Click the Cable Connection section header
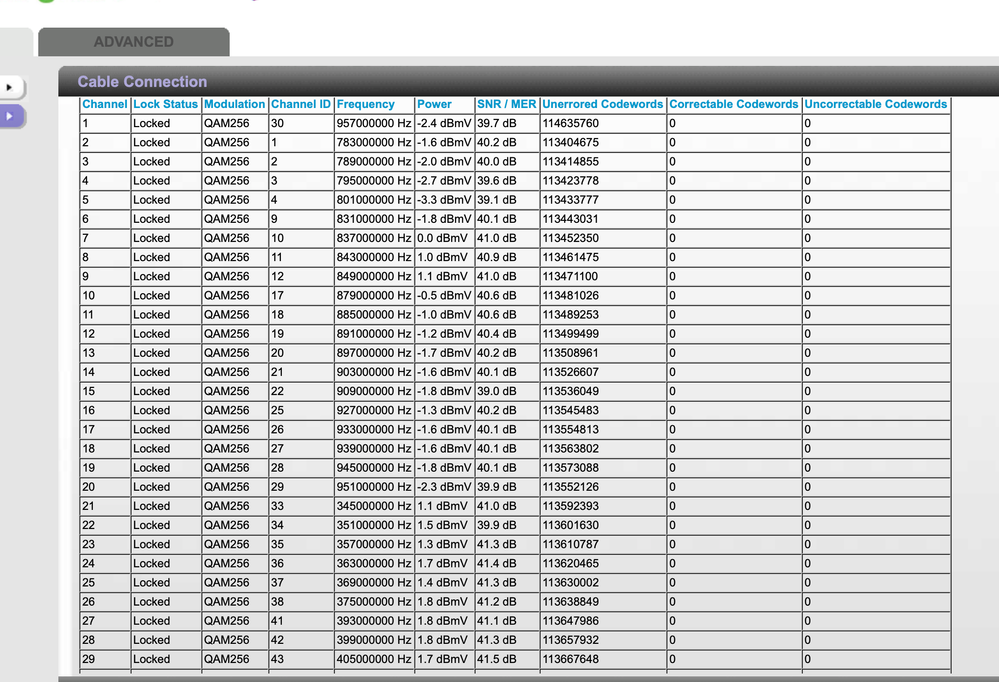The height and width of the screenshot is (682, 999). click(142, 81)
